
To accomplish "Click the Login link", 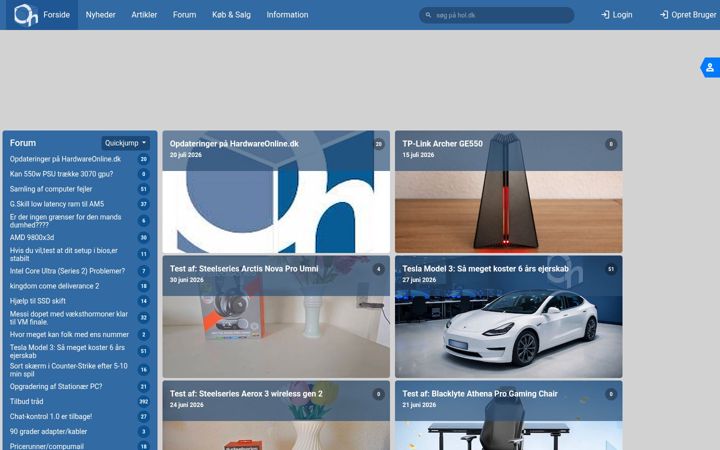I will pos(617,15).
